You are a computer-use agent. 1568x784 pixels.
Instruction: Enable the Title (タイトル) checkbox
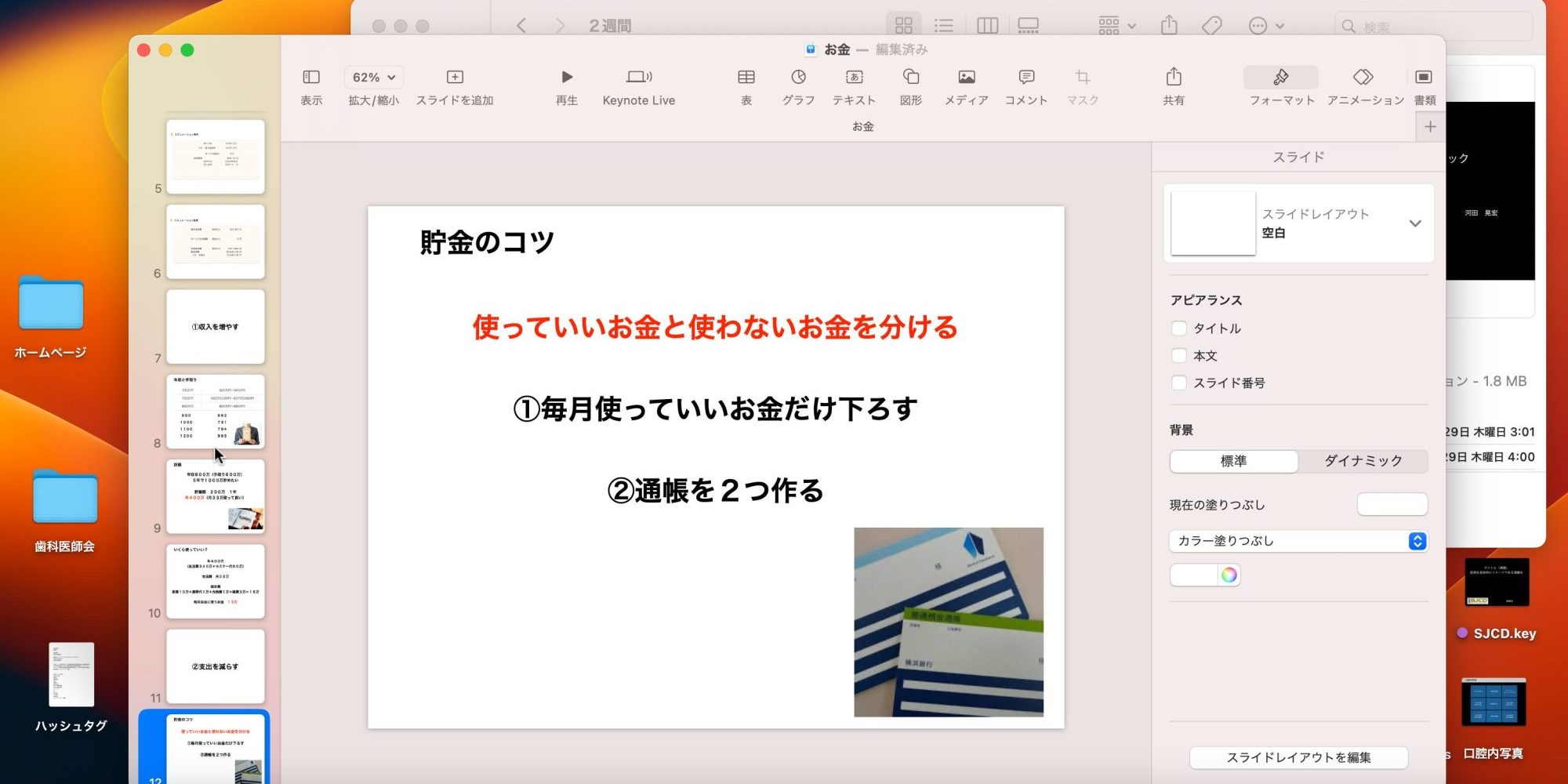1178,328
